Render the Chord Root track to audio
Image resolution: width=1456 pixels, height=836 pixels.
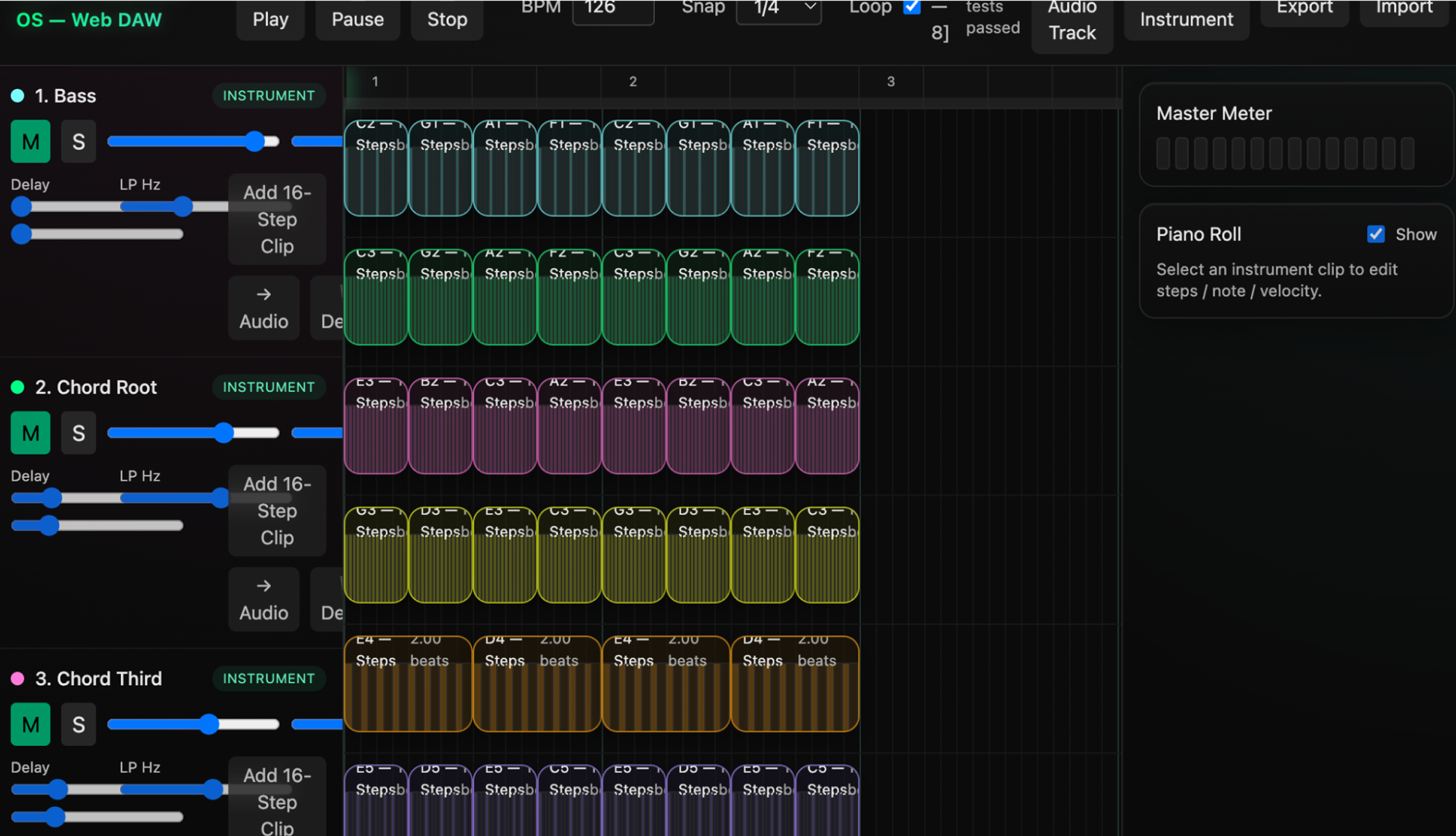(x=263, y=599)
